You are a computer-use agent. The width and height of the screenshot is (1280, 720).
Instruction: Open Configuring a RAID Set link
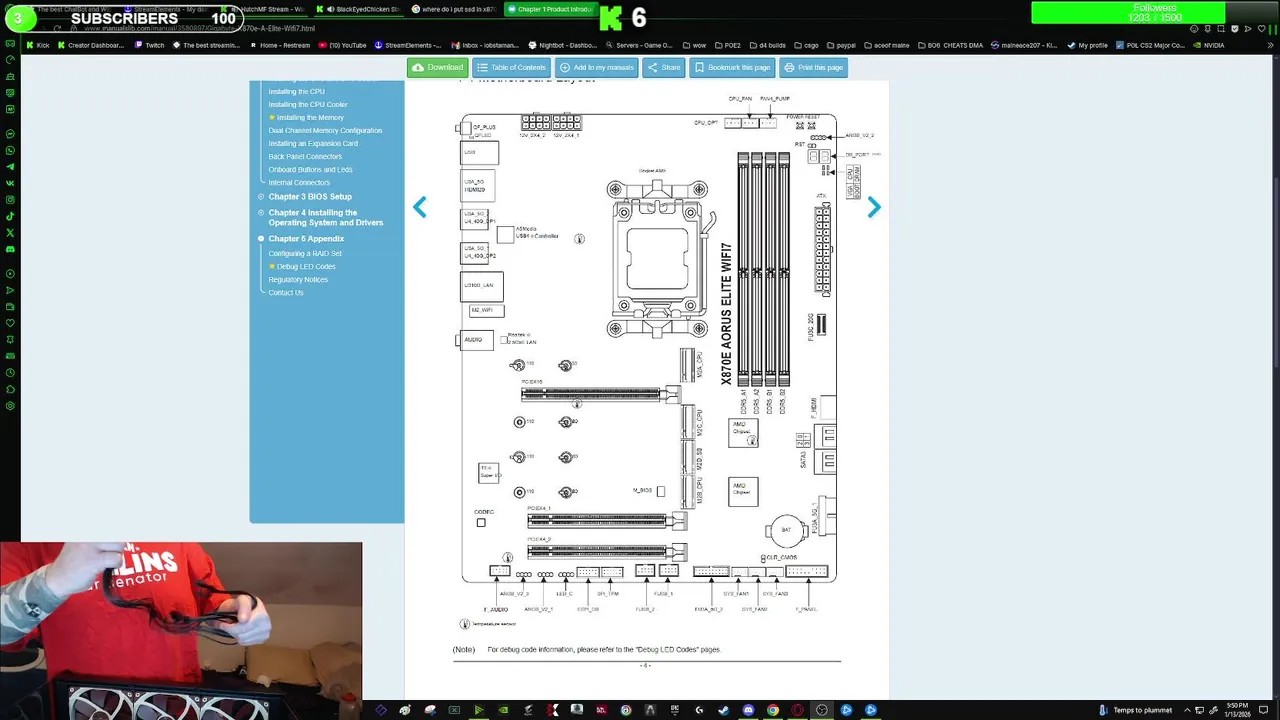(305, 253)
